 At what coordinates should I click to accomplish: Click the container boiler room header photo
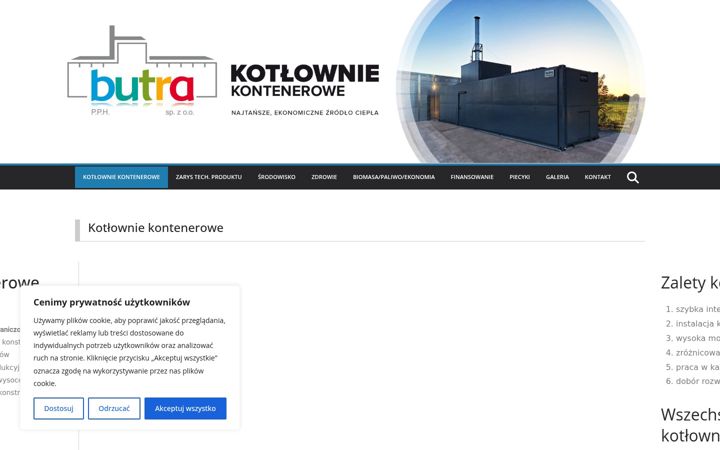521,80
